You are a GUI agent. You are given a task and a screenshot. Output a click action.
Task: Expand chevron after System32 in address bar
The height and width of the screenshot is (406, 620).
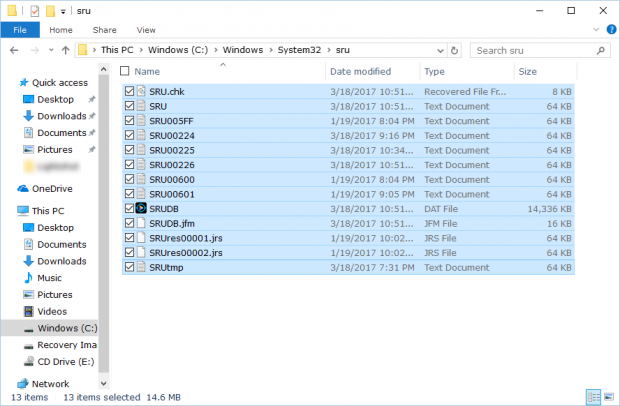coord(329,50)
